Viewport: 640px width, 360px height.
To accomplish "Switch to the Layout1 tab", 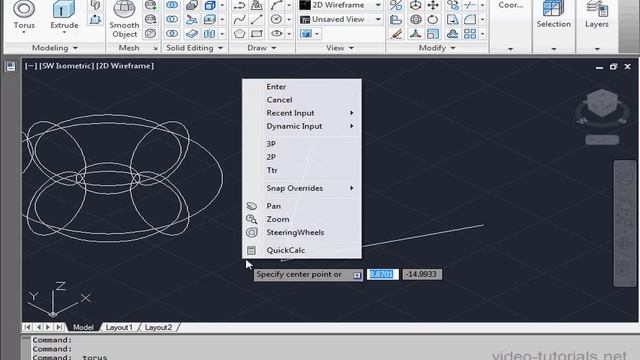I will click(x=119, y=327).
